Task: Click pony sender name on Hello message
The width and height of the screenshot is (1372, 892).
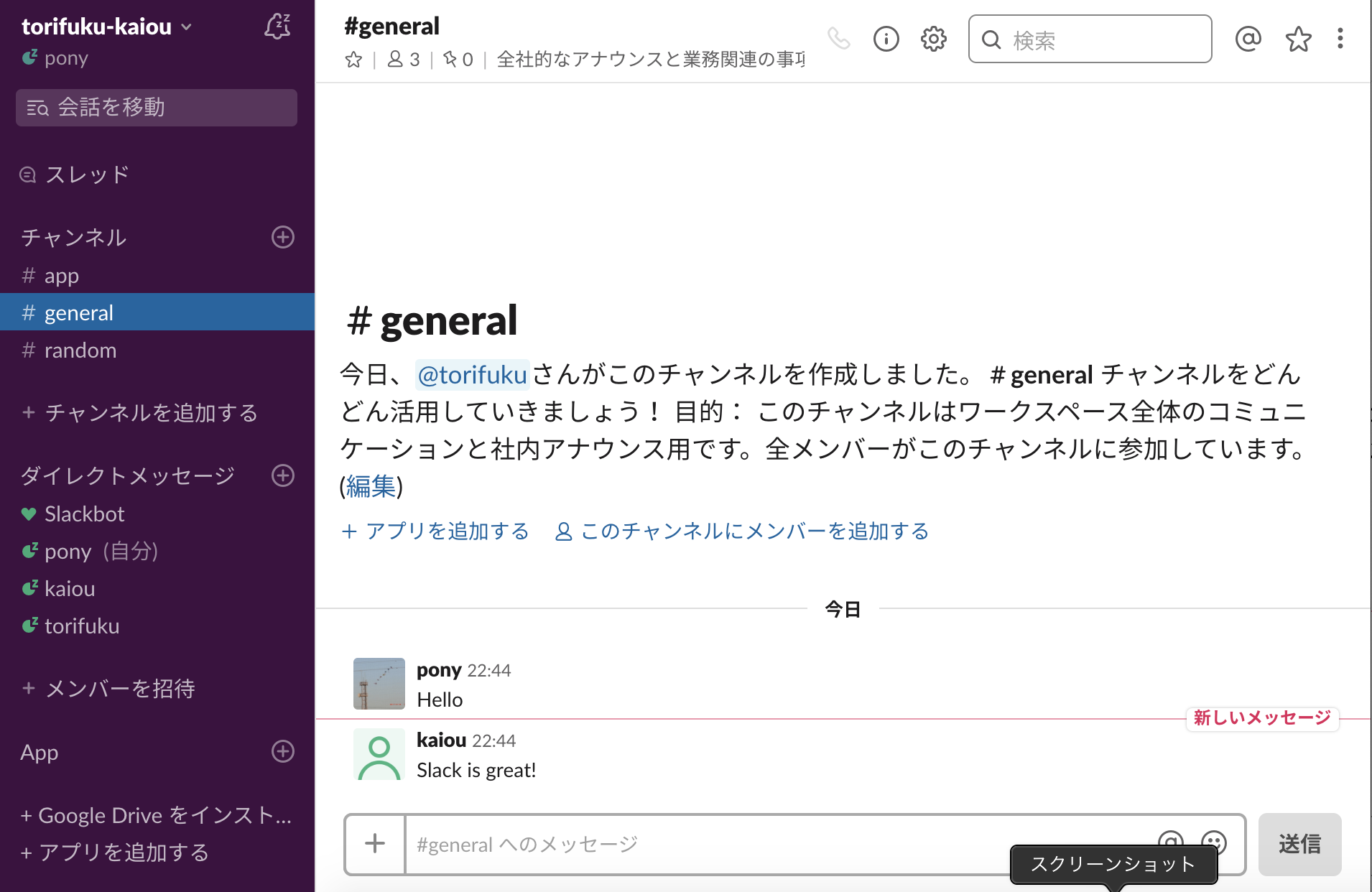Action: click(x=439, y=670)
